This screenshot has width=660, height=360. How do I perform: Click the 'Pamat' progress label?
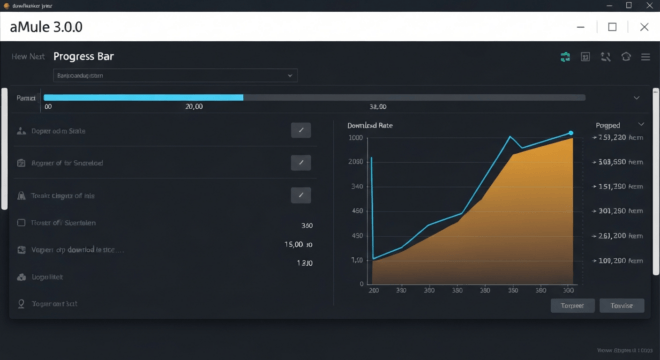[26, 98]
